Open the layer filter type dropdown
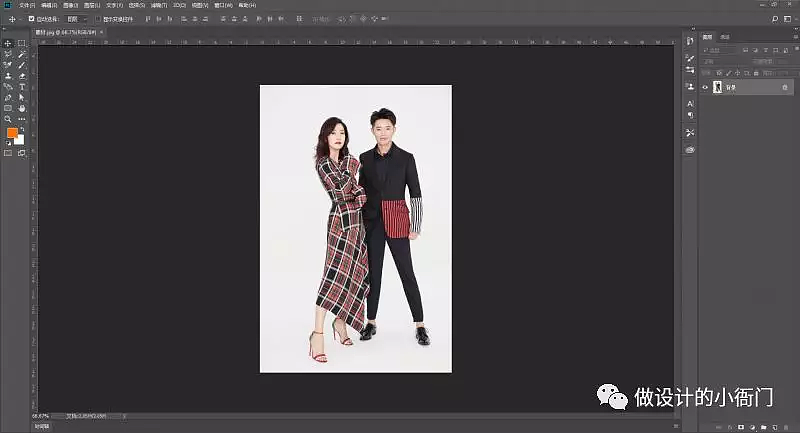Image resolution: width=800 pixels, height=433 pixels. click(x=719, y=50)
